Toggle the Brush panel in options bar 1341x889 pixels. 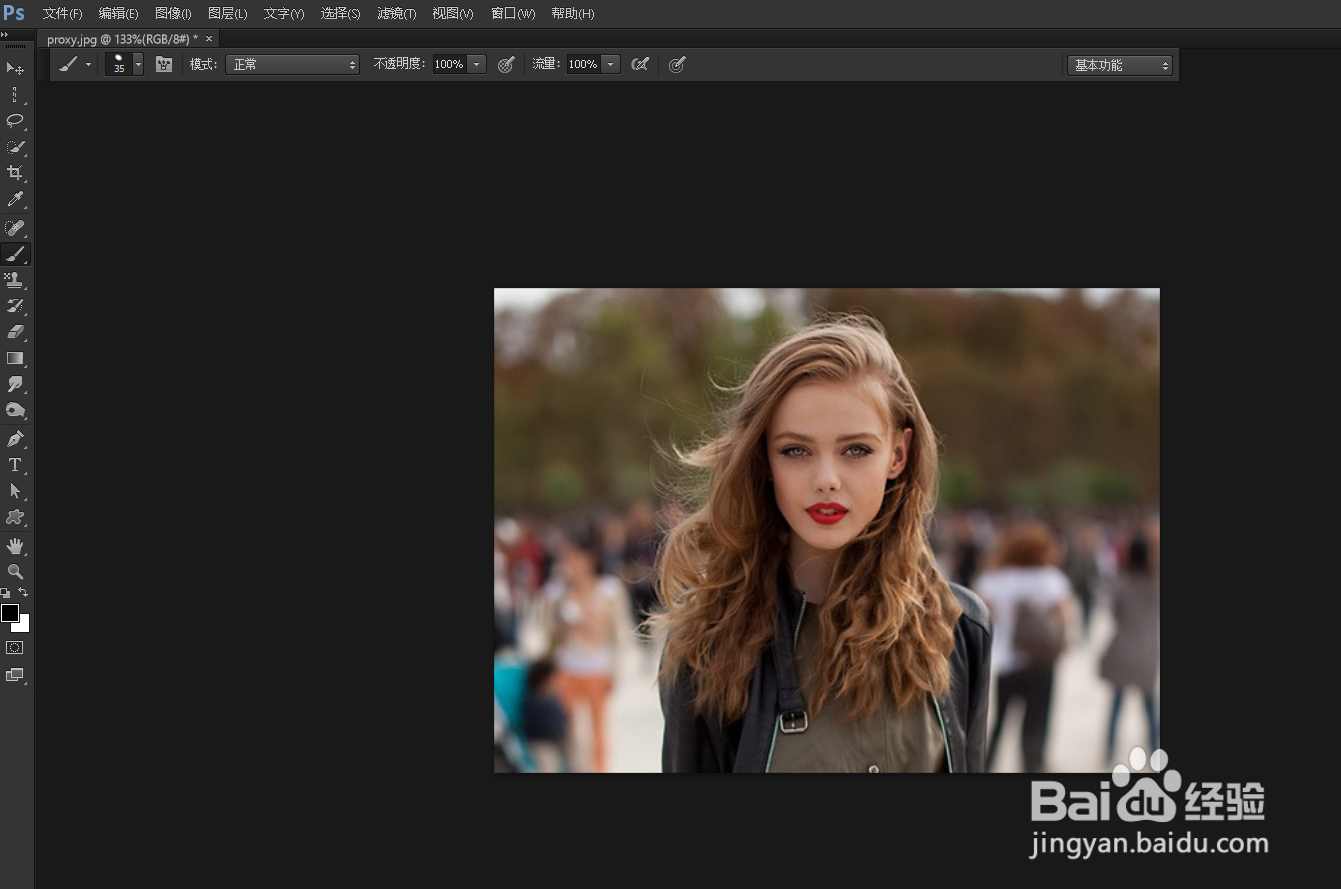(x=163, y=64)
